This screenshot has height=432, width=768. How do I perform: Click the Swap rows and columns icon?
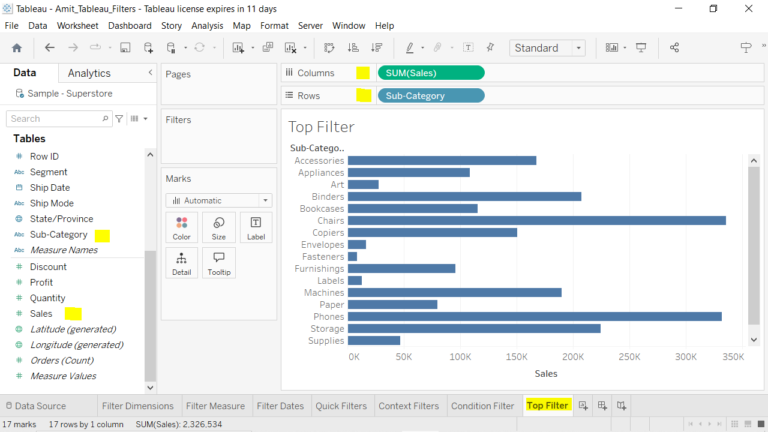[329, 48]
